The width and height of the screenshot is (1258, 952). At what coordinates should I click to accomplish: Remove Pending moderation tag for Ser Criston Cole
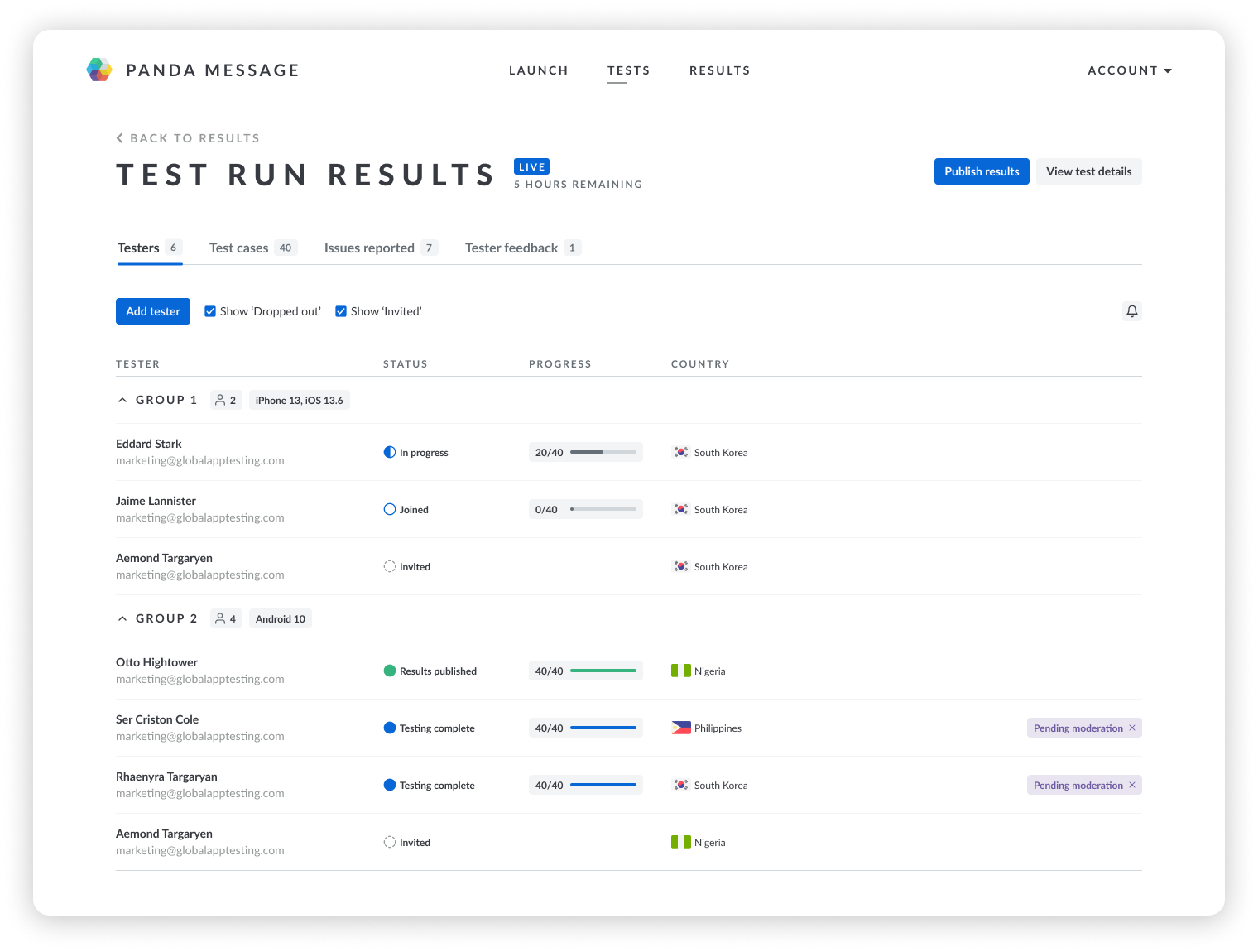[x=1132, y=728]
